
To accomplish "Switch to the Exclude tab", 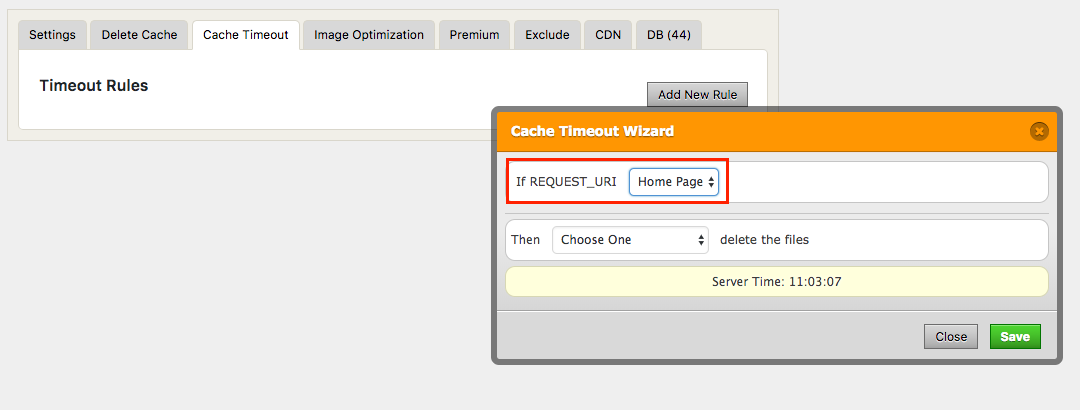I will [x=547, y=35].
